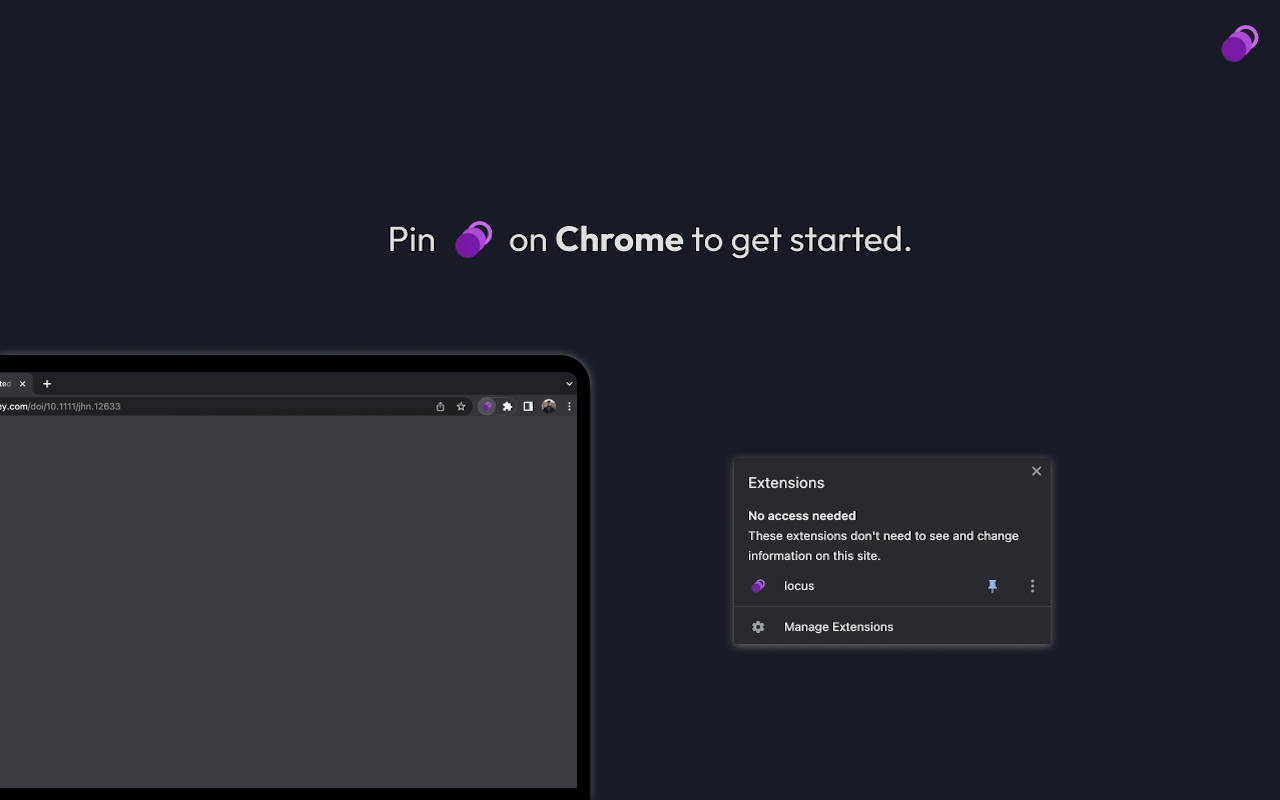Open a new tab with the plus button
This screenshot has width=1280, height=800.
point(47,384)
